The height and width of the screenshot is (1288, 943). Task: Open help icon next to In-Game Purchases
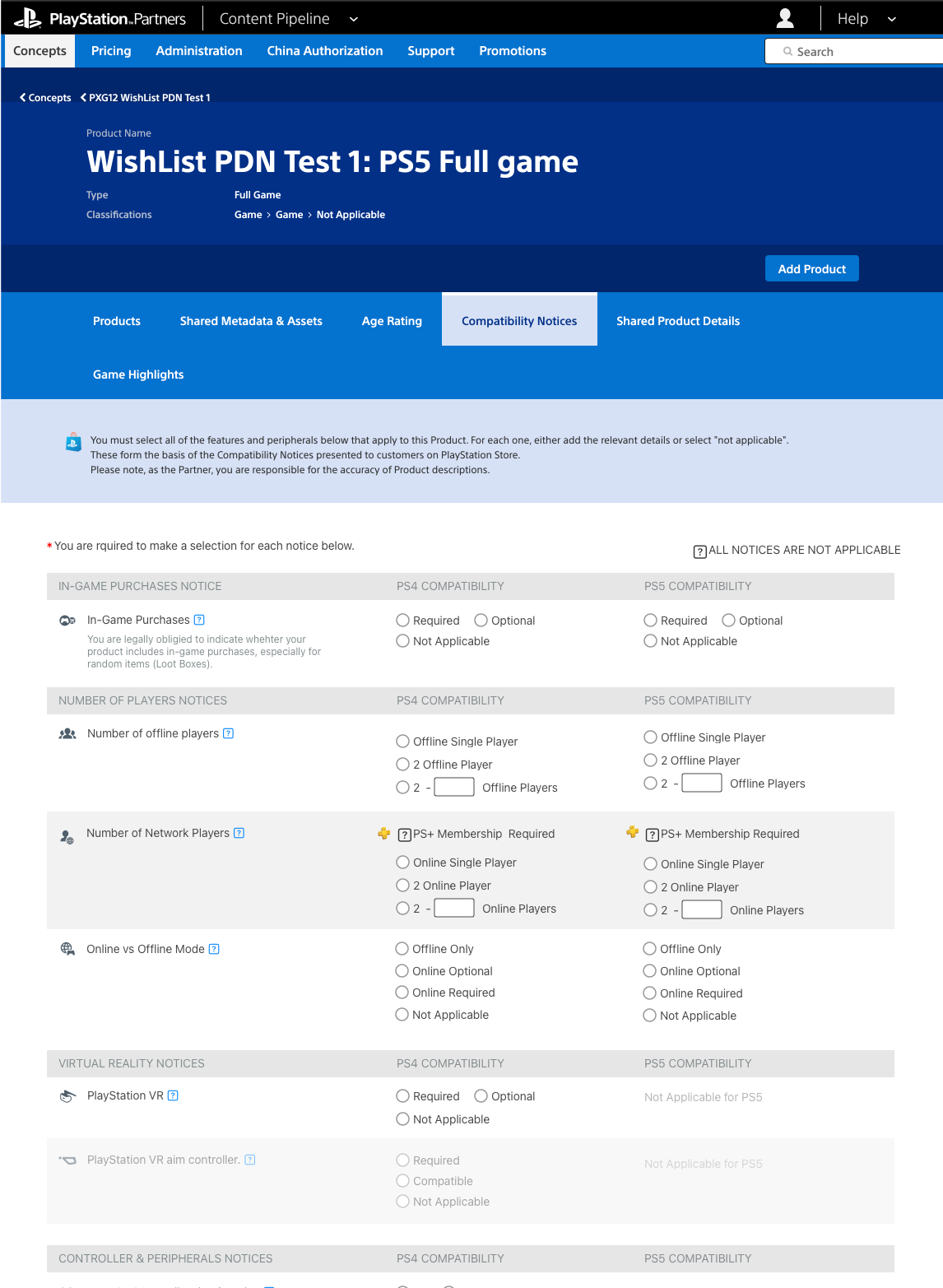pos(199,620)
